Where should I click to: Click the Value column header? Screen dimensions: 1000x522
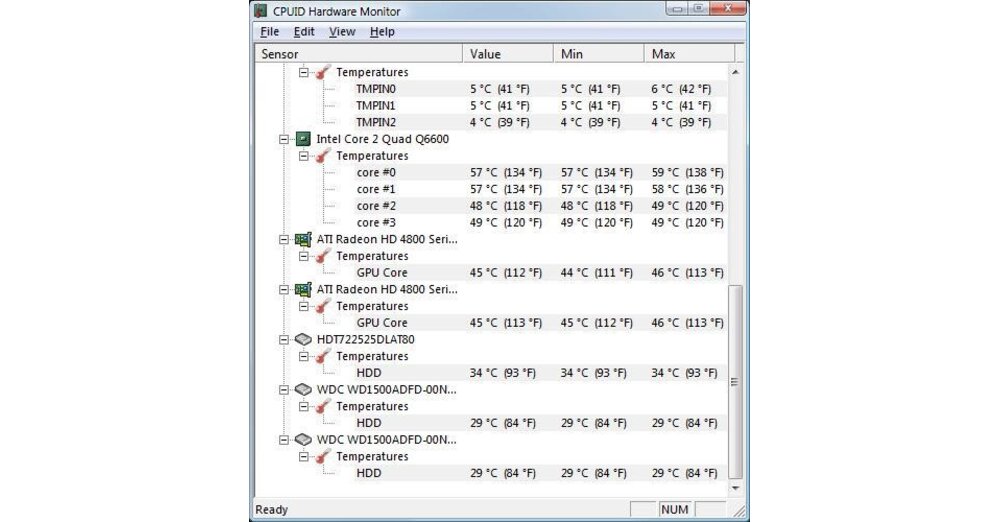click(x=508, y=54)
